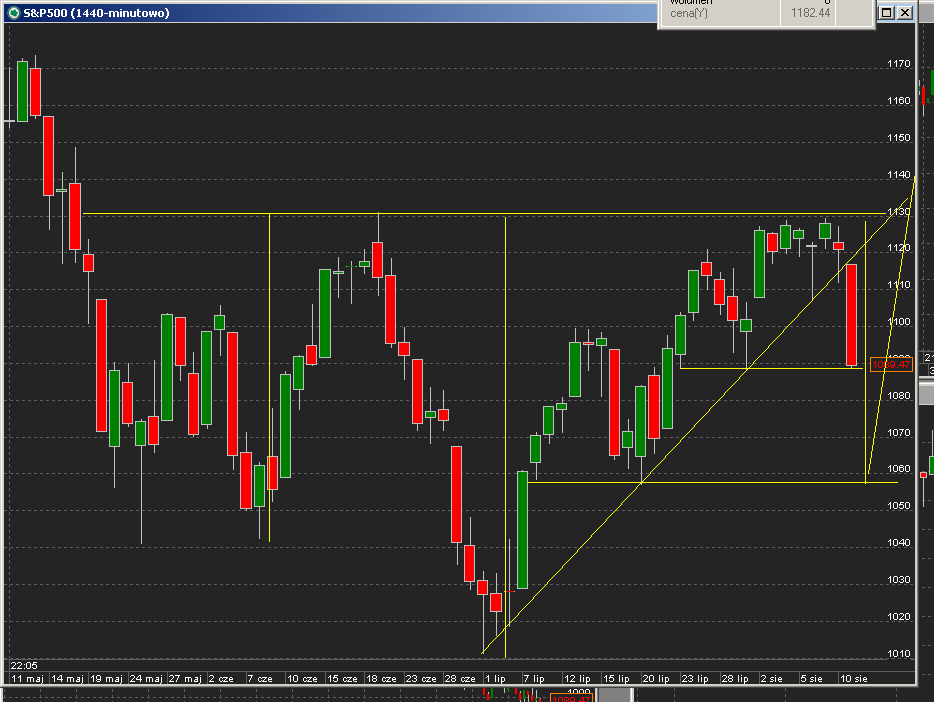Click the 10 cze date label
The width and height of the screenshot is (934, 702).
302,678
